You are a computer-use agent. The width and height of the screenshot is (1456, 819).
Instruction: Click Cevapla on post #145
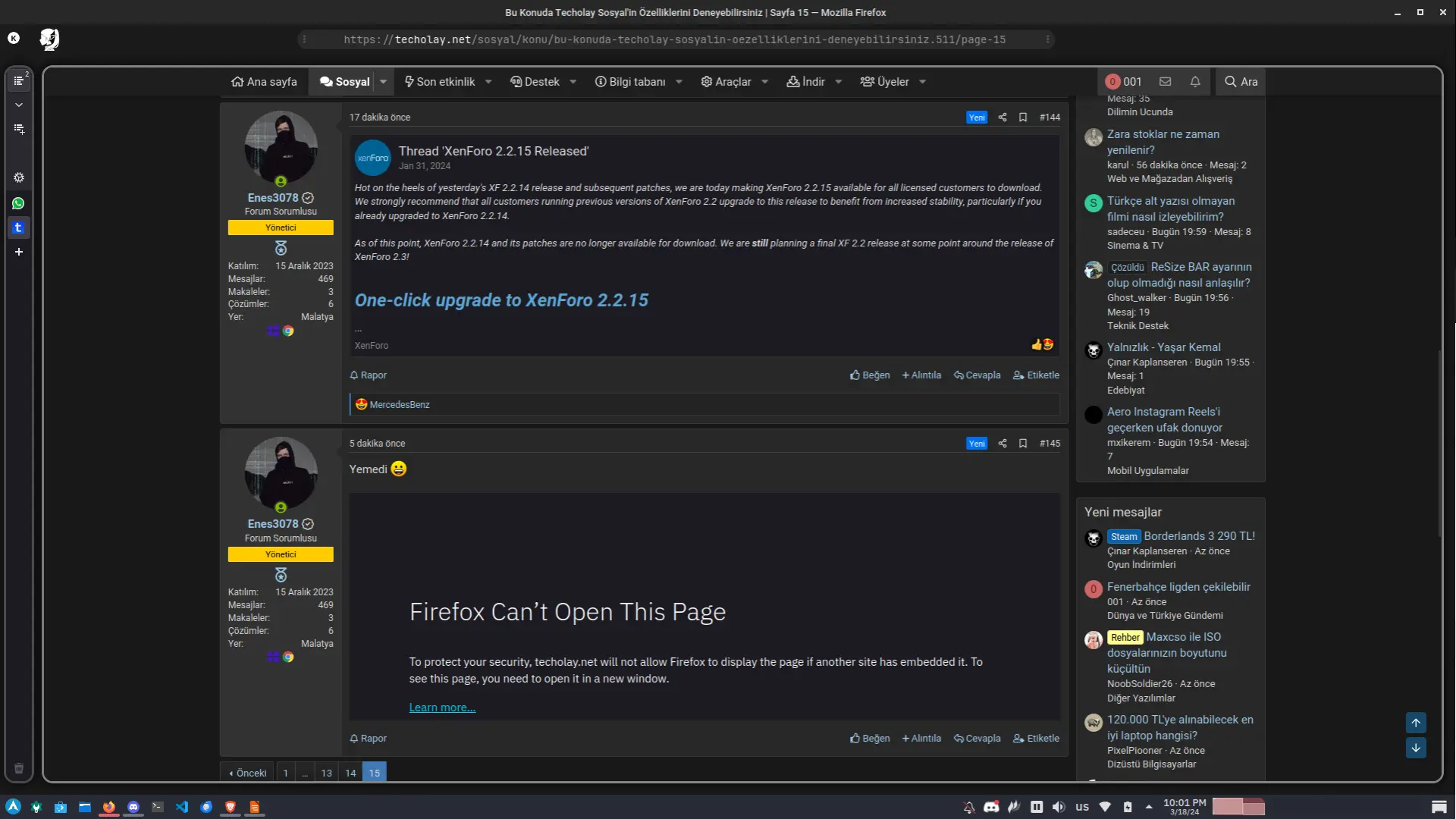977,739
